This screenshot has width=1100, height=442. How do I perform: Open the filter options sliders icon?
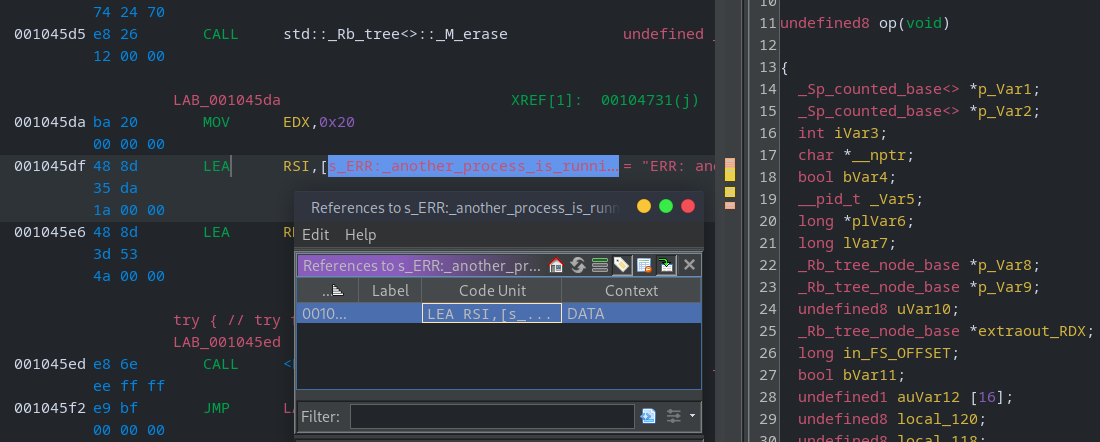click(673, 417)
